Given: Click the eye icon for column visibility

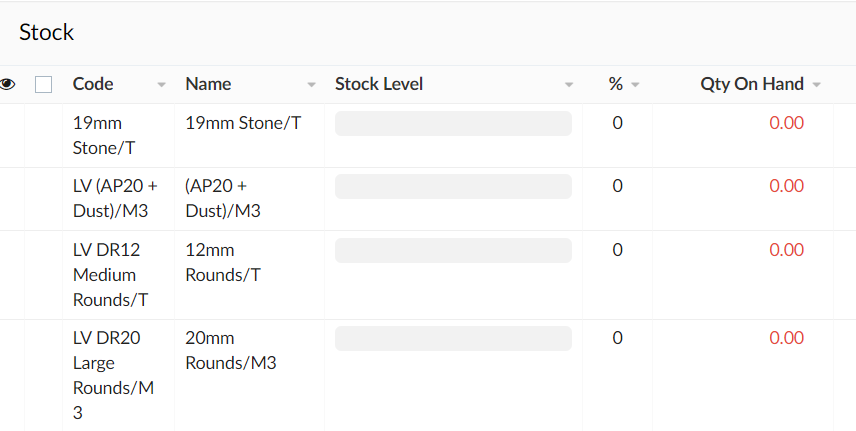Looking at the screenshot, I should tap(8, 84).
